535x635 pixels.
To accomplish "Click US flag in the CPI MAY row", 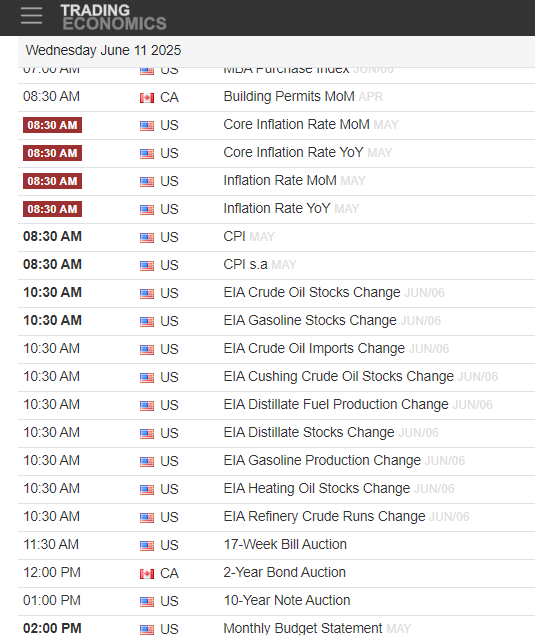I will [x=147, y=237].
